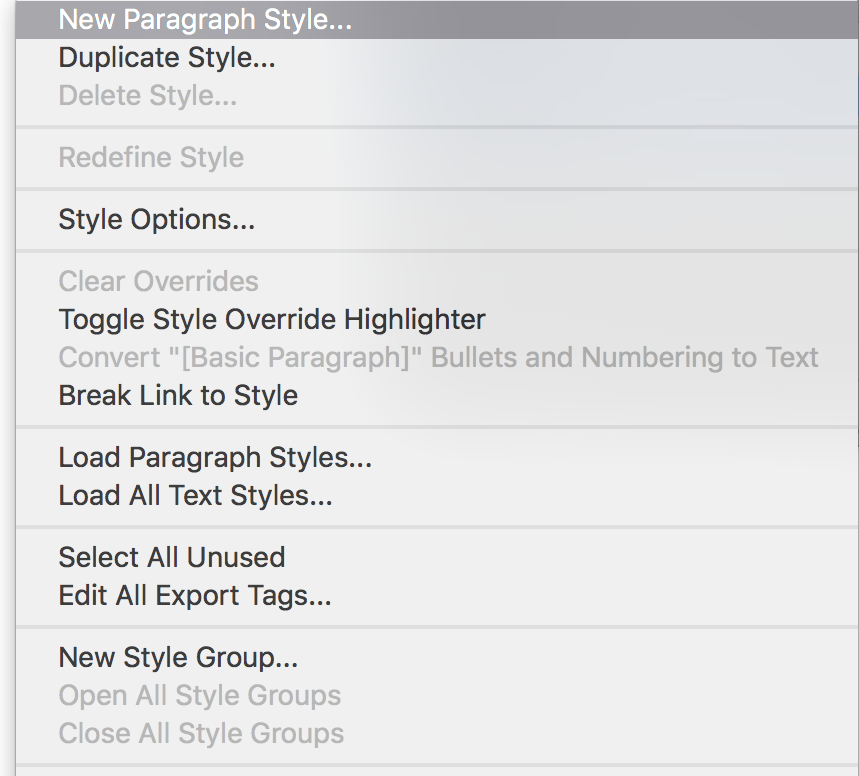Open Style Options dialog
859x776 pixels.
[157, 220]
